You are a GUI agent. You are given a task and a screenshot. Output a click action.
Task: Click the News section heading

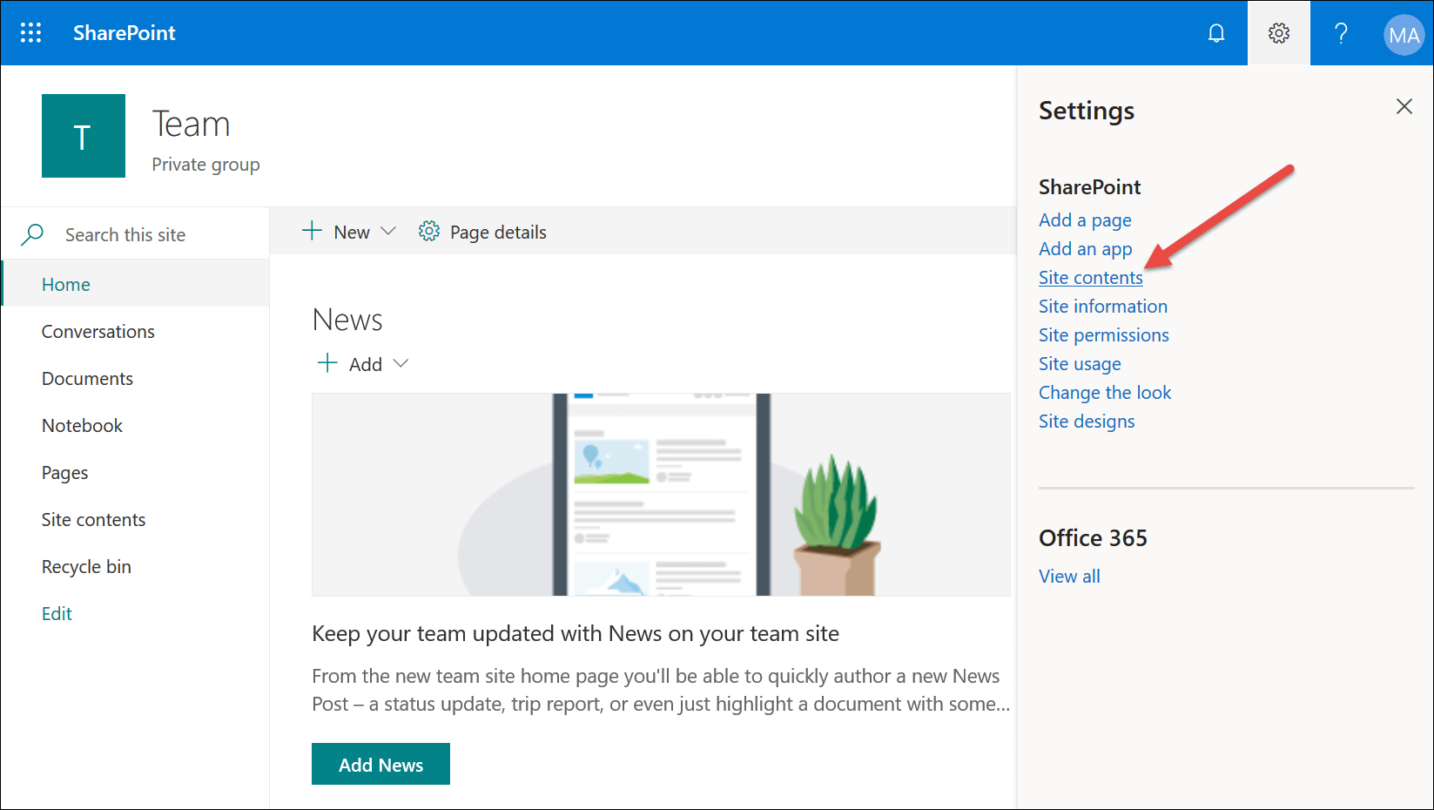(347, 319)
